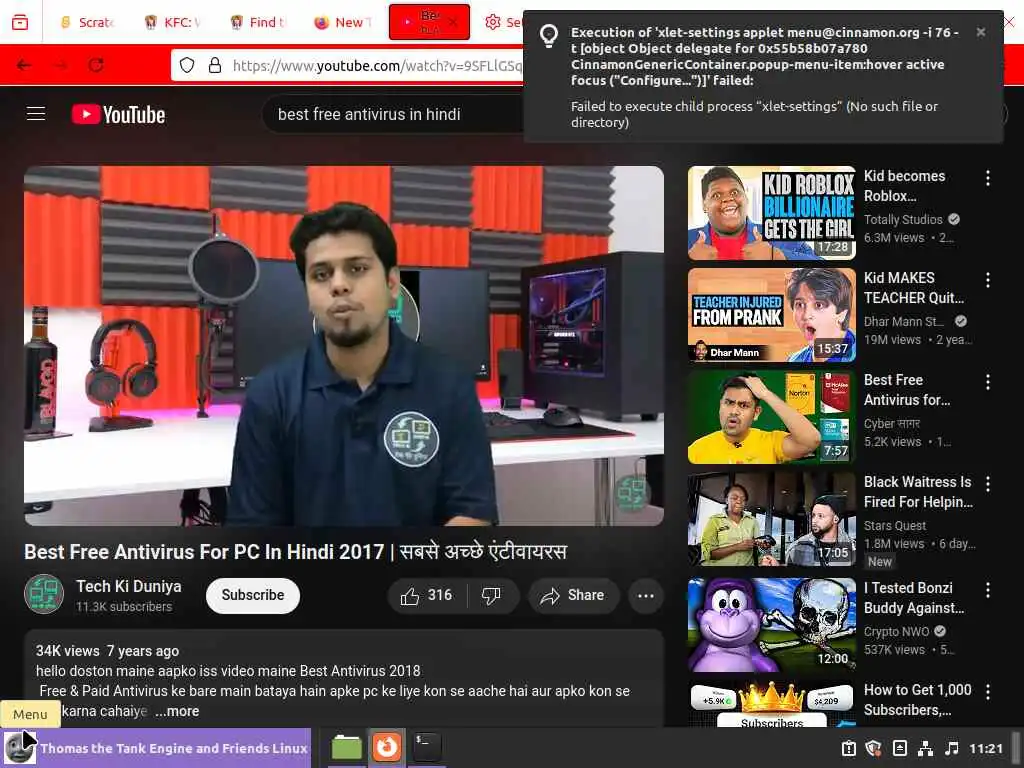This screenshot has width=1024, height=768.
Task: Open How to Get 1,000 Subscribers title
Action: point(918,700)
